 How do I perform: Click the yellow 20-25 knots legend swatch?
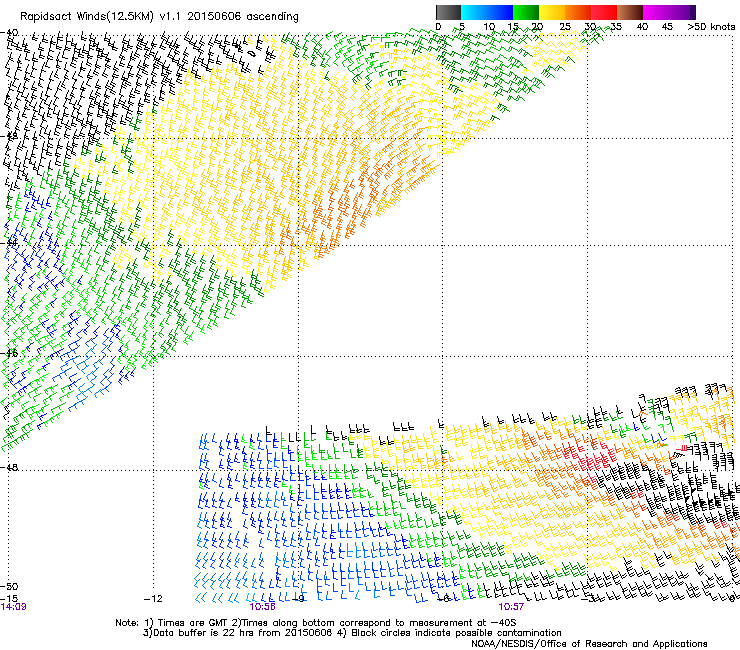552,12
